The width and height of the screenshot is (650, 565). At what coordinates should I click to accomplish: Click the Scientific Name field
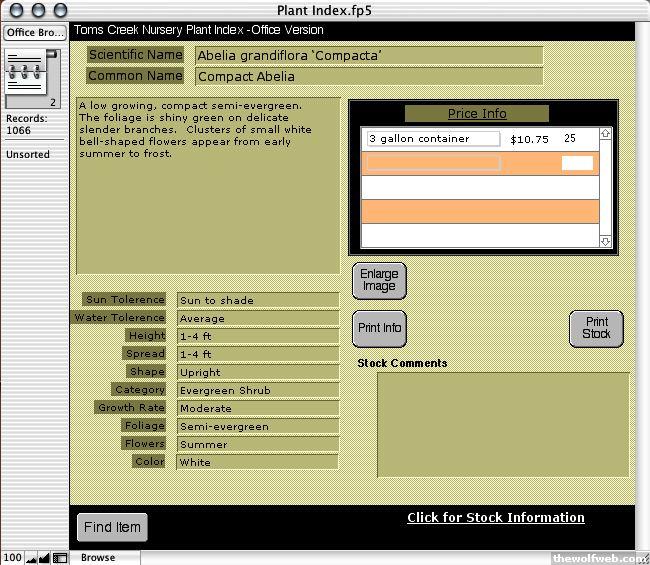[368, 55]
